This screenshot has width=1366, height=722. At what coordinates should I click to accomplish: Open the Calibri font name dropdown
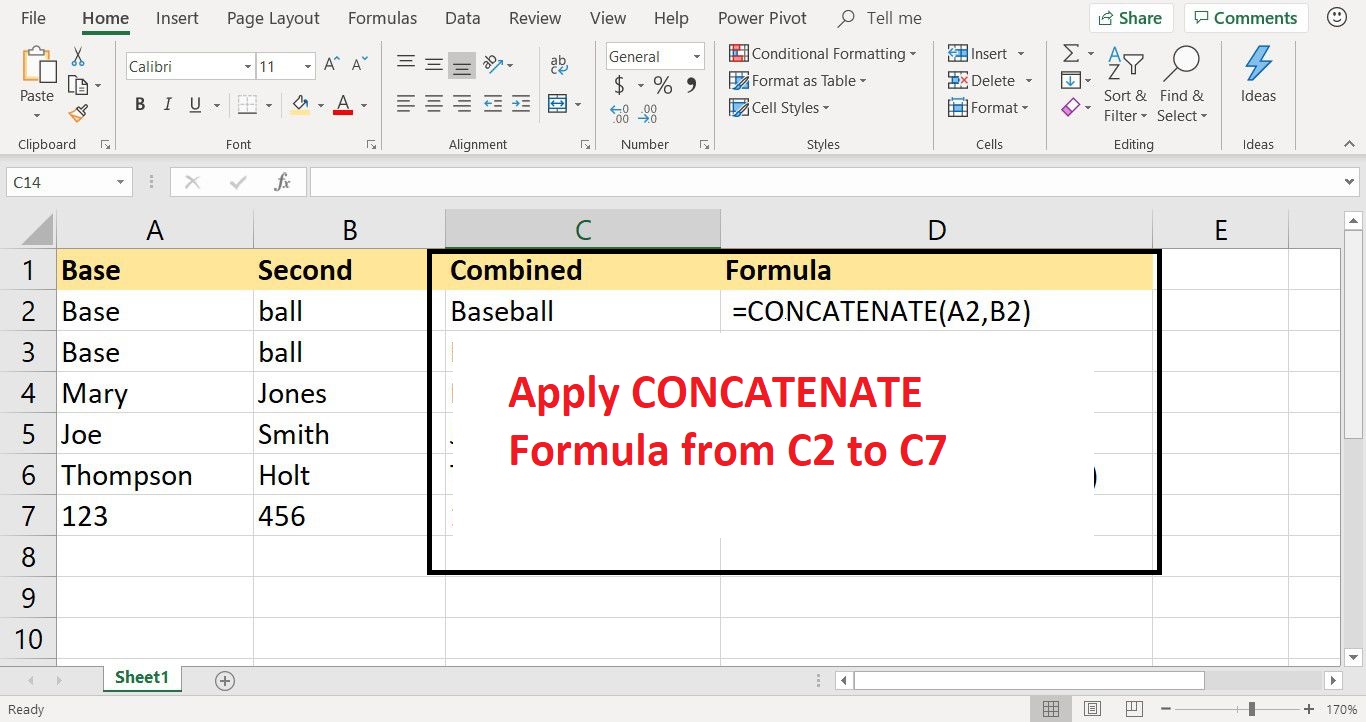(x=248, y=67)
